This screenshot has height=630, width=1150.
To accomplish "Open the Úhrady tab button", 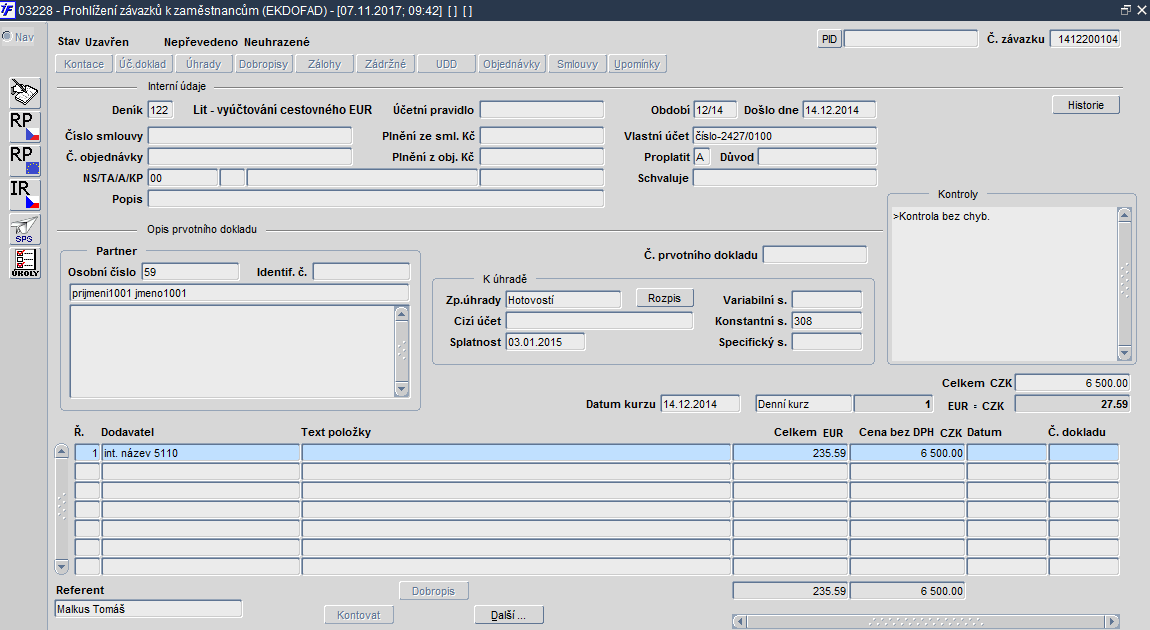I will tap(203, 64).
